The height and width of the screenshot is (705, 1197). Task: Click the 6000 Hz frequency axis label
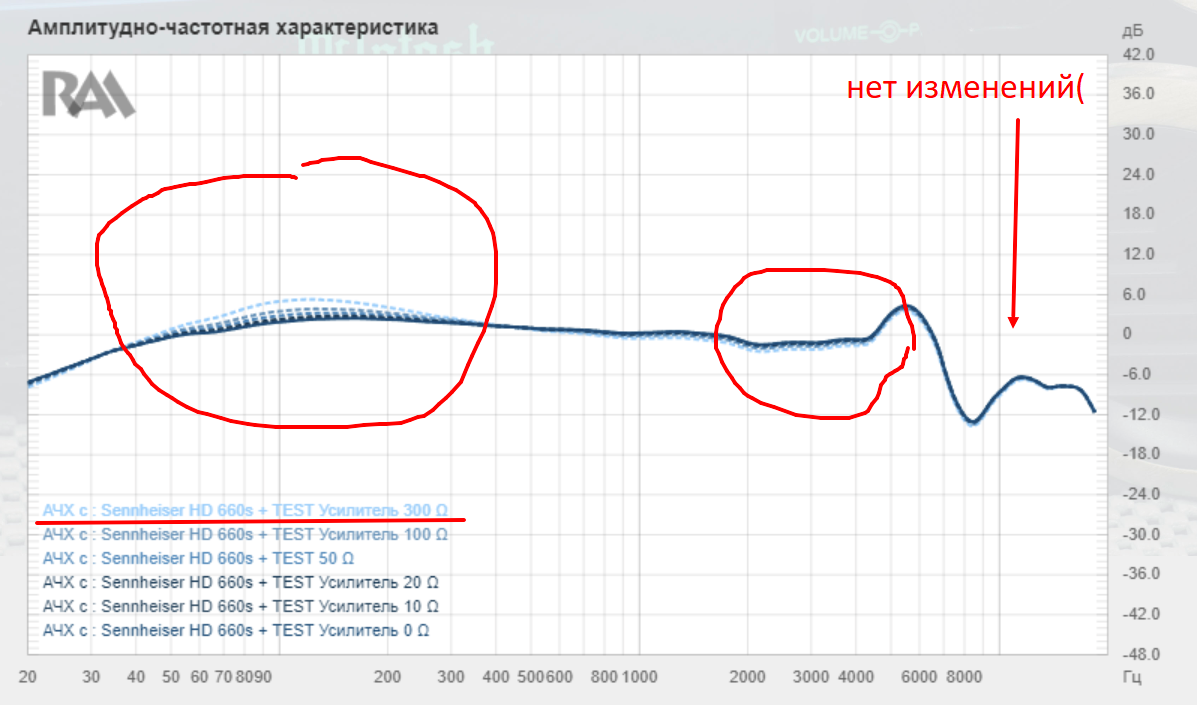click(x=919, y=677)
